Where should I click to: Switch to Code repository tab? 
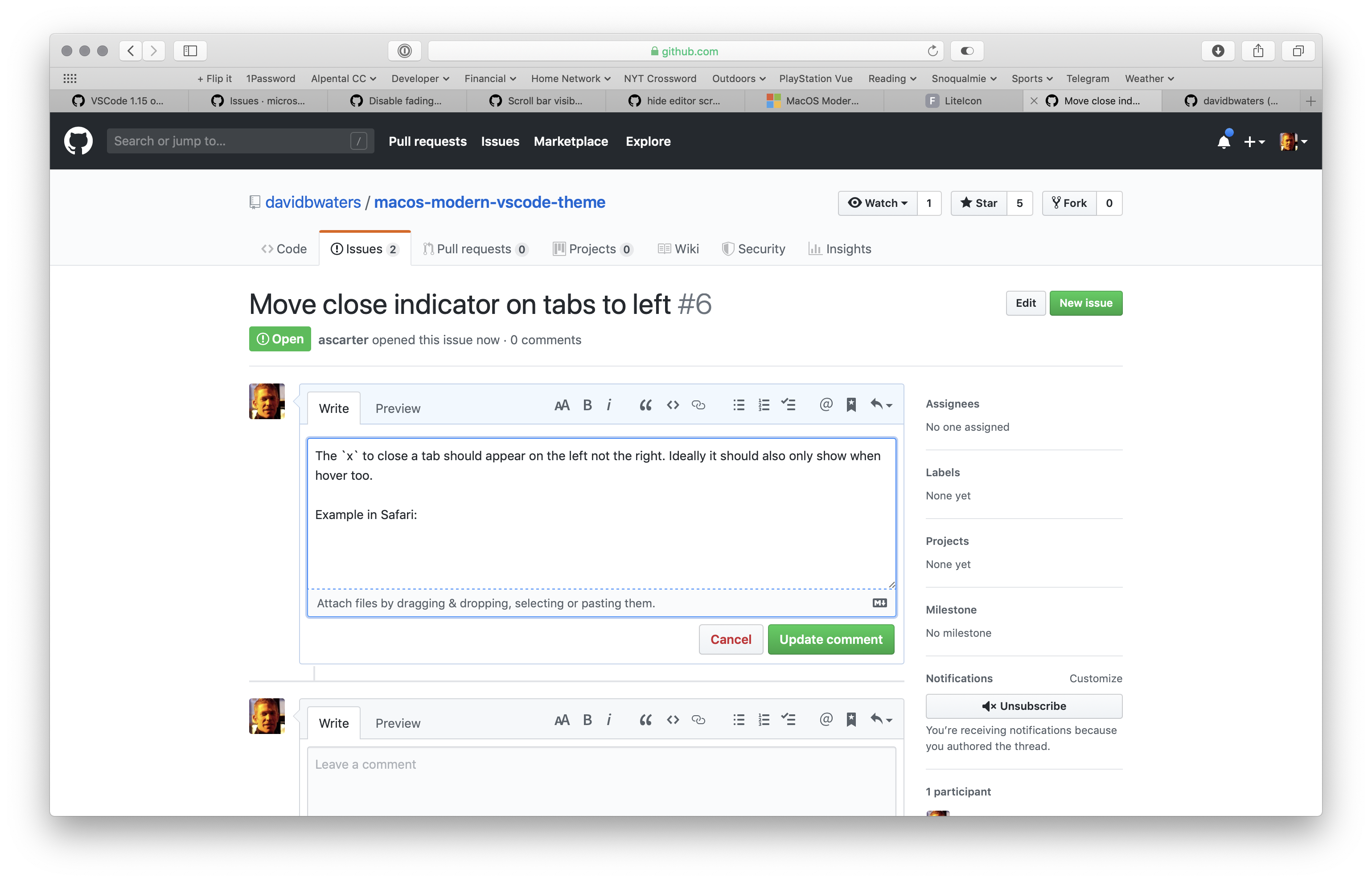(x=284, y=248)
